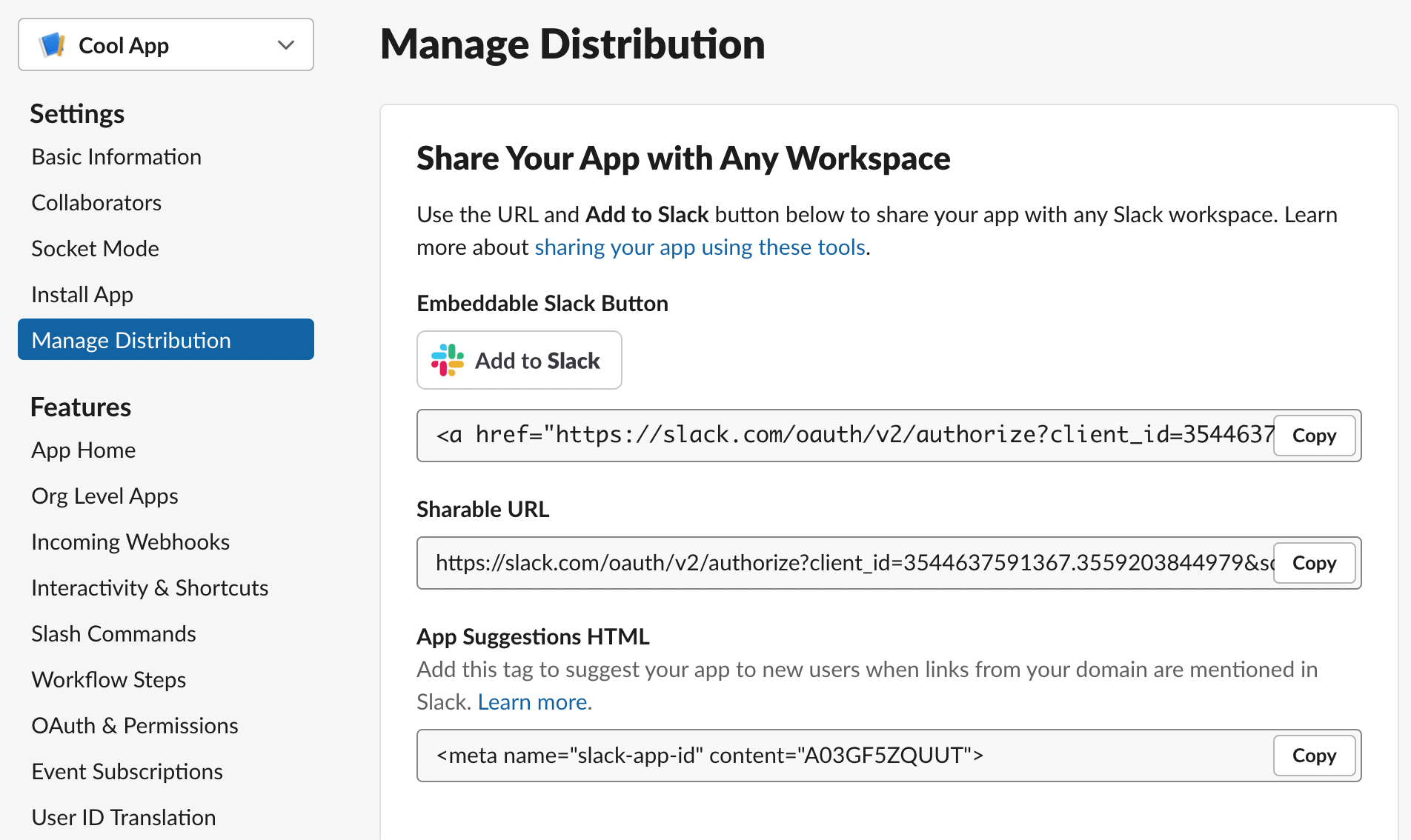Viewport: 1411px width, 840px height.
Task: Follow the 'sharing your app using these tools' link
Action: [700, 247]
